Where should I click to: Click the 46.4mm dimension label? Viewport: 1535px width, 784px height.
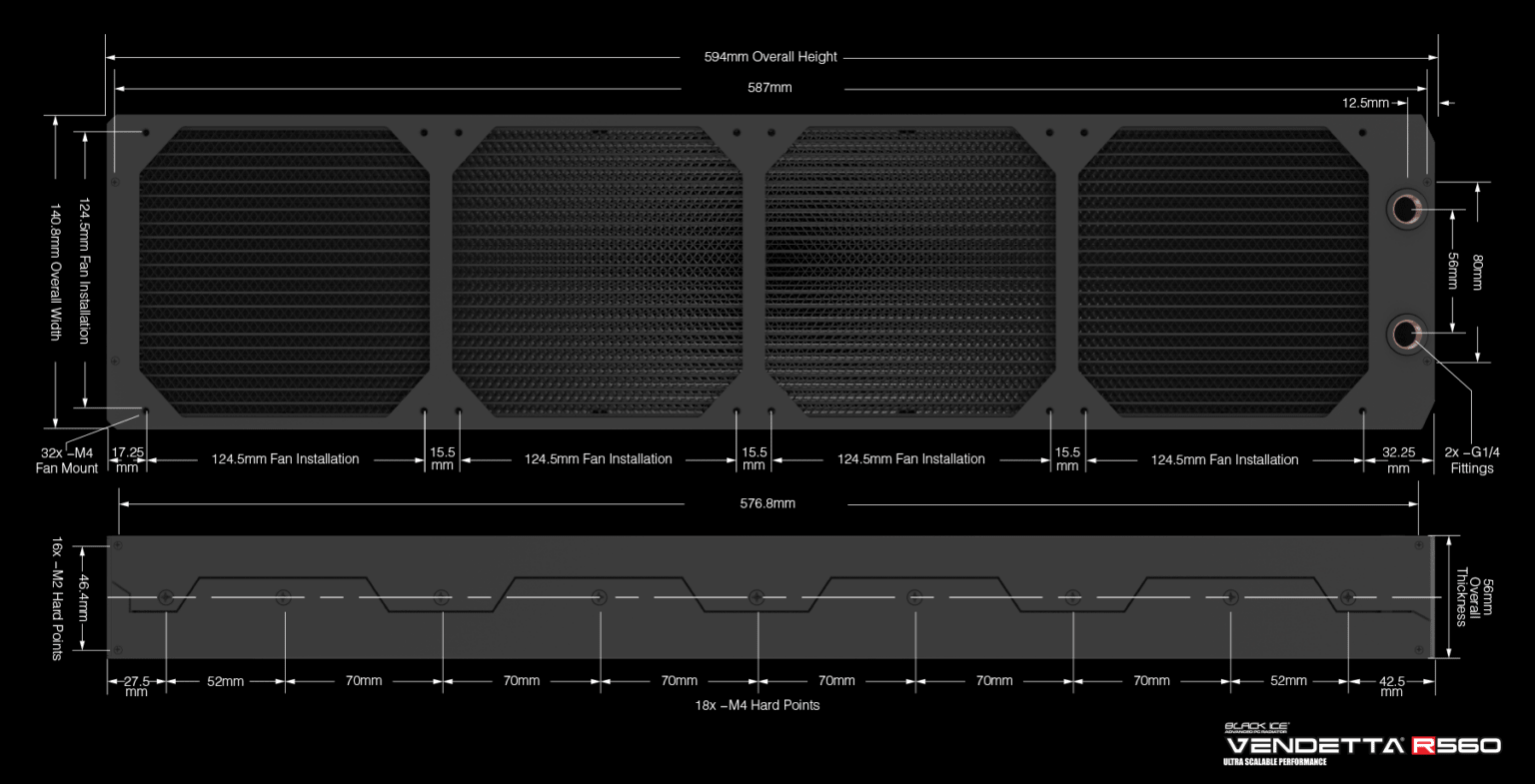tap(84, 597)
